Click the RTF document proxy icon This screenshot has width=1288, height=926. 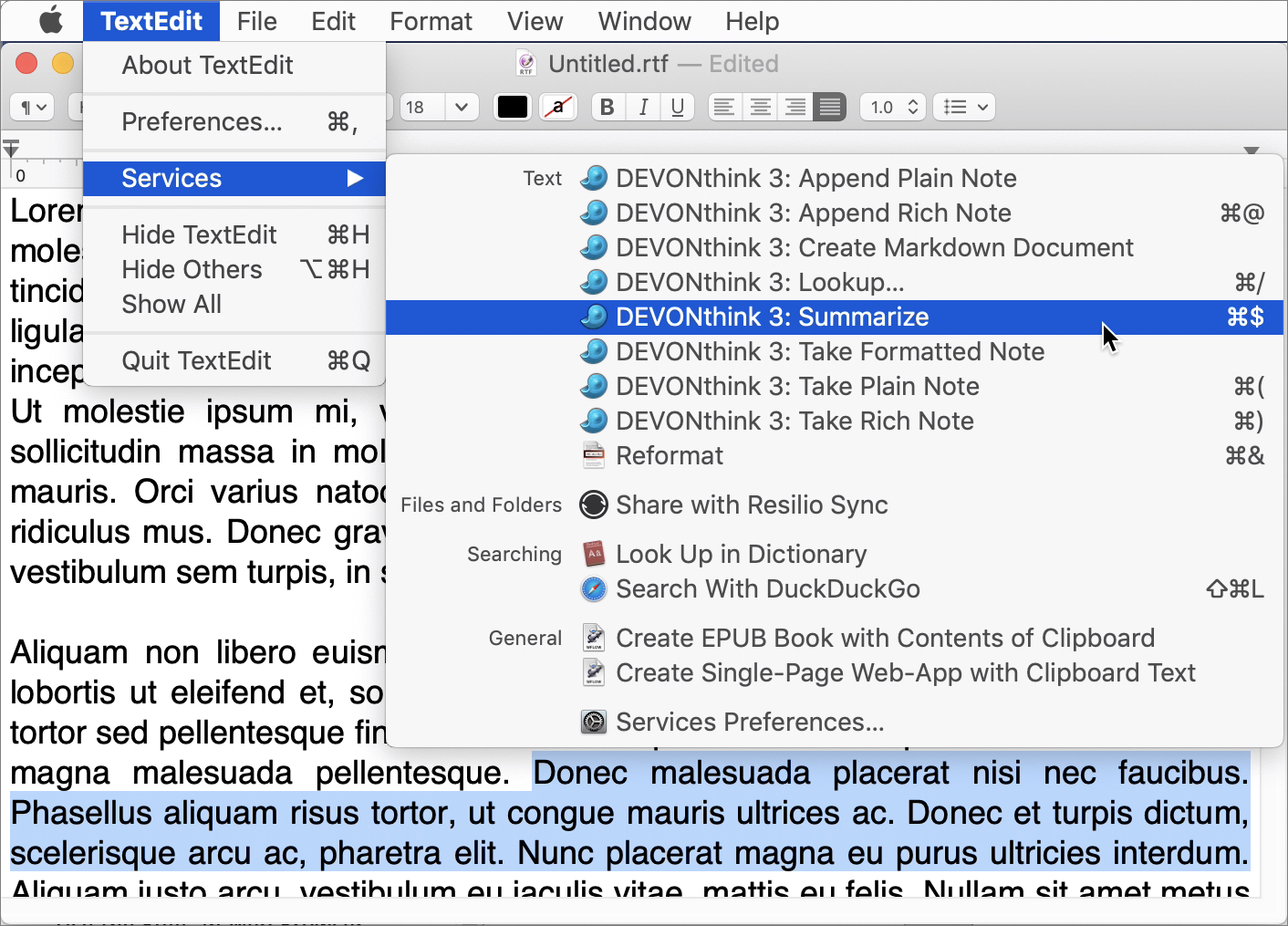pyautogui.click(x=526, y=64)
